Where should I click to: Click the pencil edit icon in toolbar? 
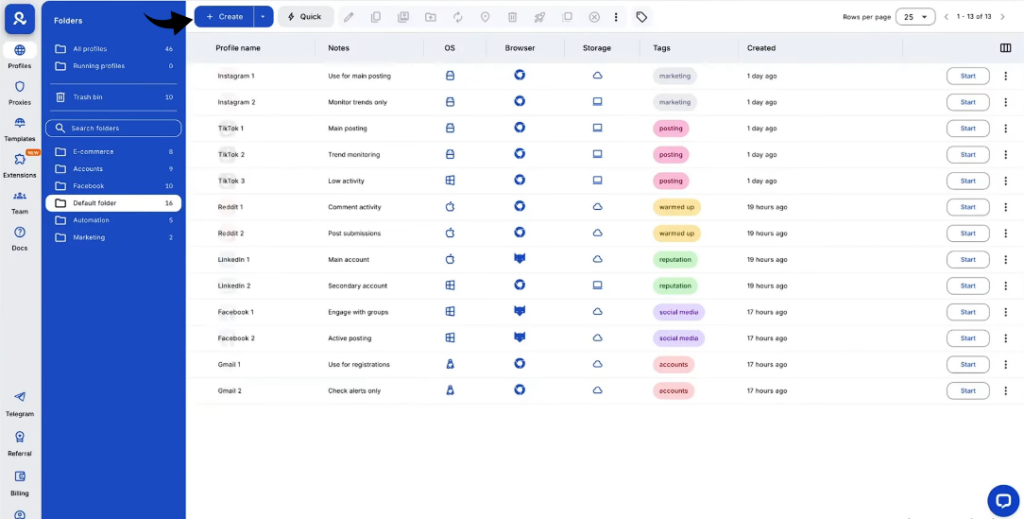click(x=349, y=17)
